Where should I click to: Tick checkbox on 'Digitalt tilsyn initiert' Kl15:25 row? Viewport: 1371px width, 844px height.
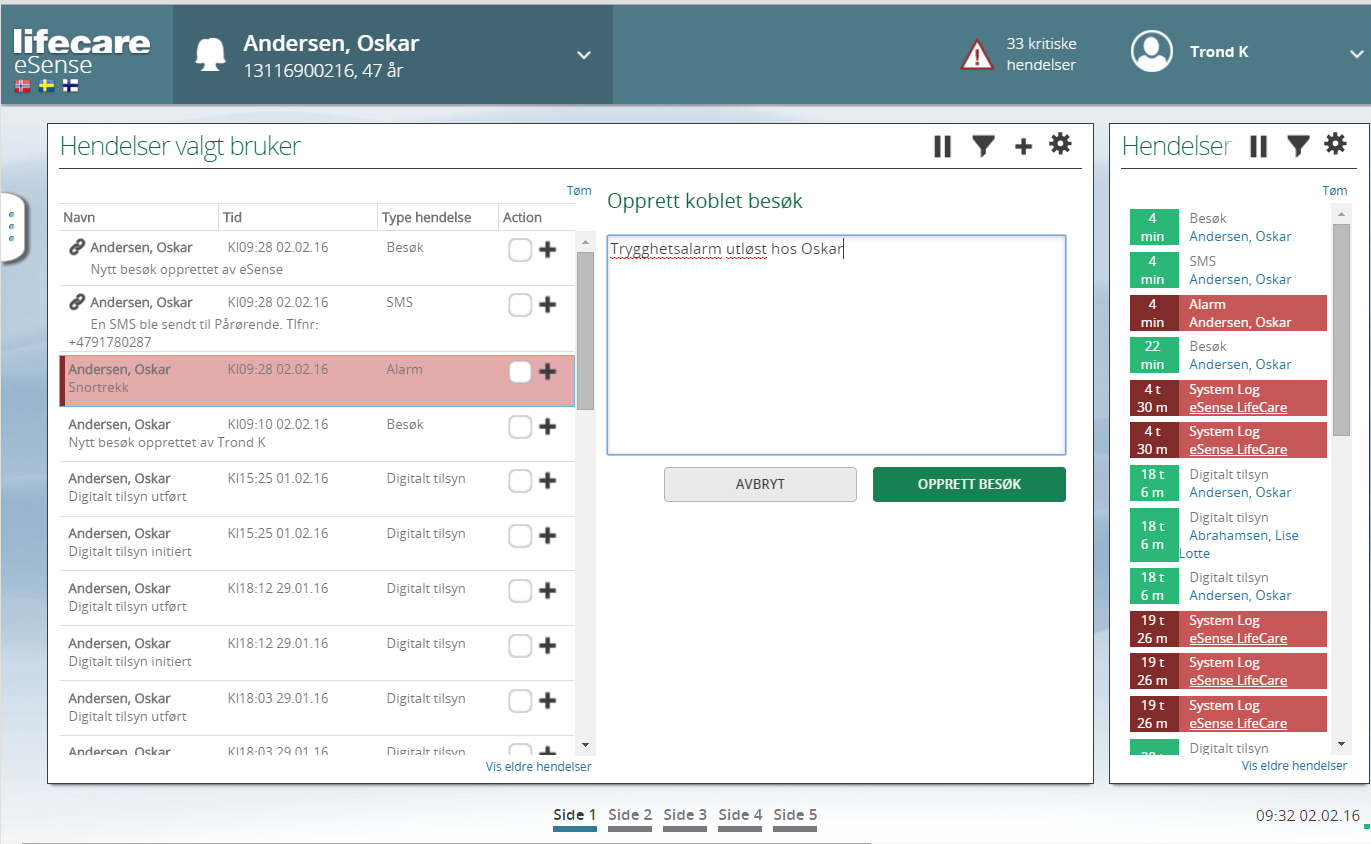(520, 536)
